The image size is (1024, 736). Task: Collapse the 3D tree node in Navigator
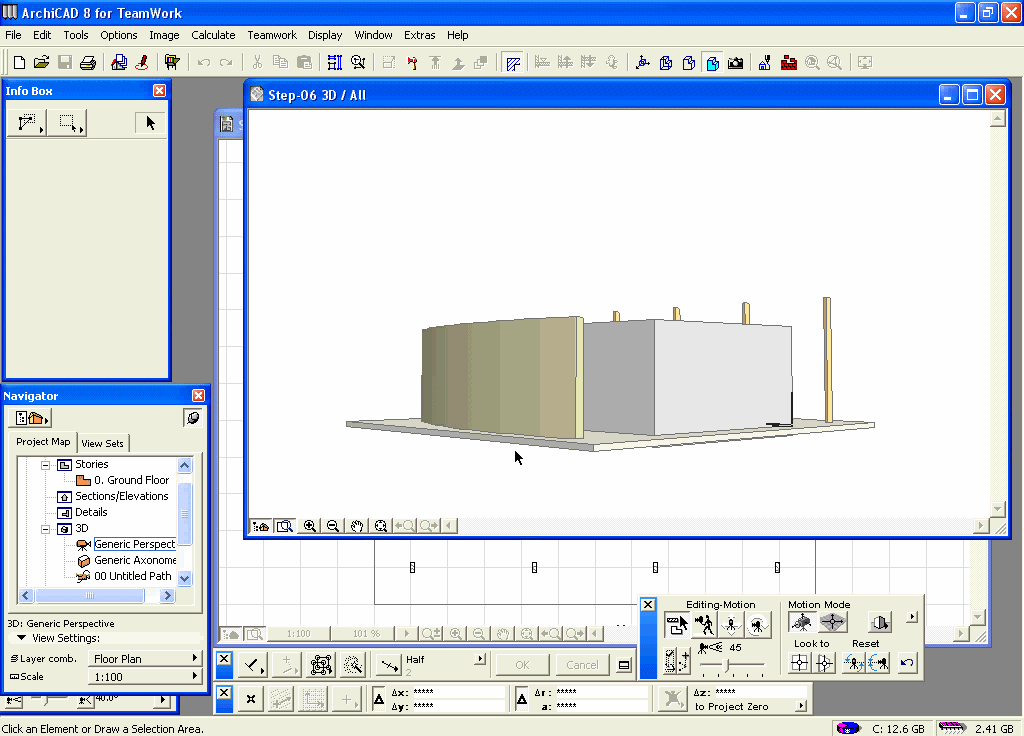coord(45,528)
